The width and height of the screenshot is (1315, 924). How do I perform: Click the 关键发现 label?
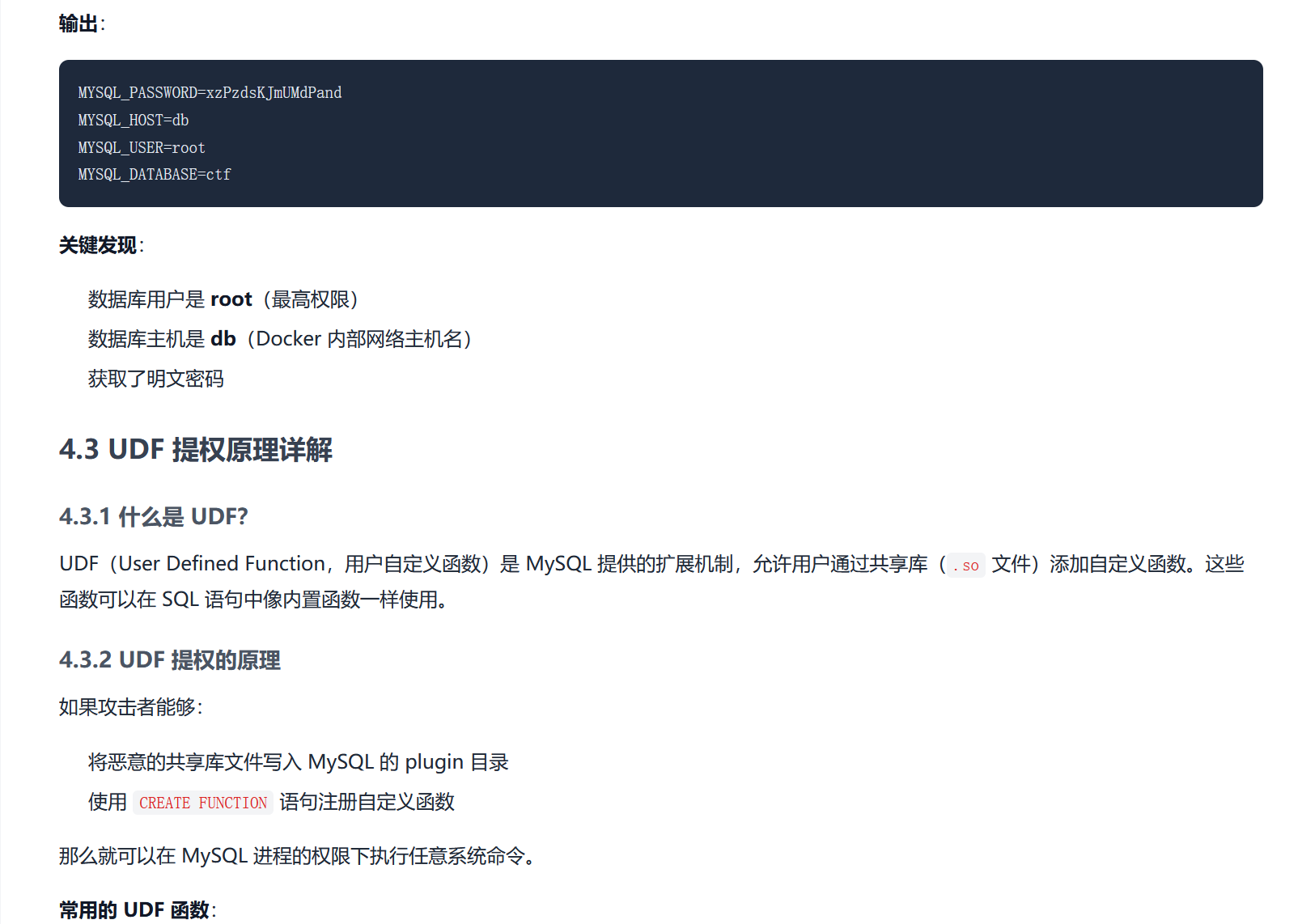click(101, 245)
